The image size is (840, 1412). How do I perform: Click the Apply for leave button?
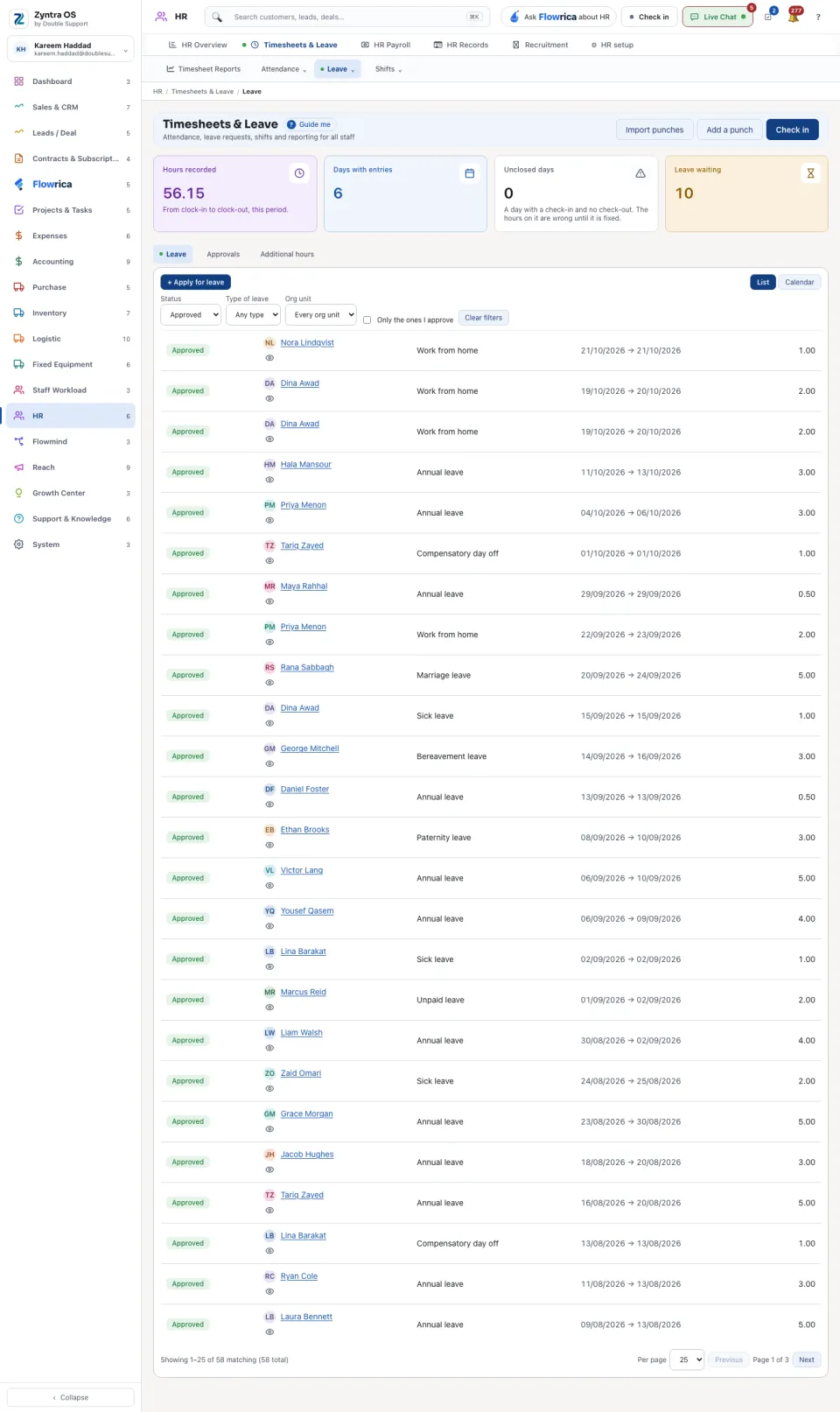[196, 282]
